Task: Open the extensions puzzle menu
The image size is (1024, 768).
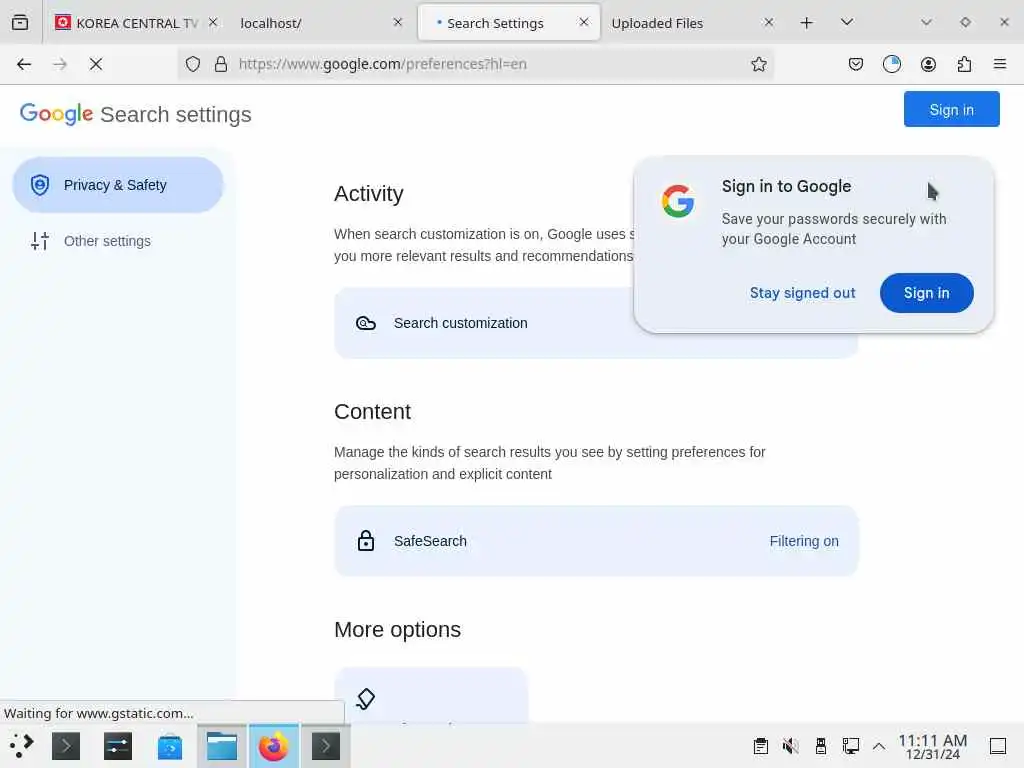Action: 964,64
